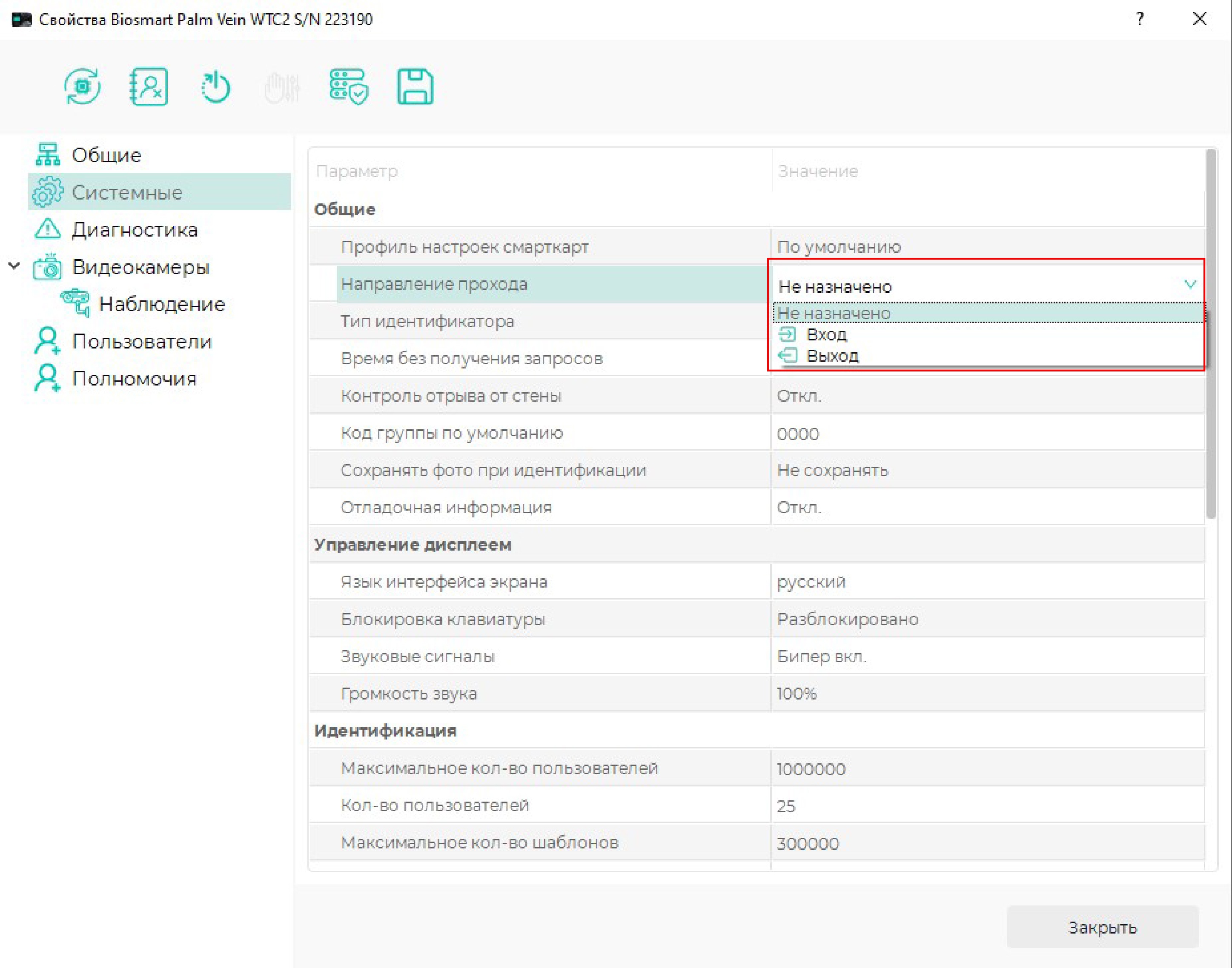The height and width of the screenshot is (968, 1232).
Task: Choose Вход from the direction list
Action: pyautogui.click(x=989, y=334)
